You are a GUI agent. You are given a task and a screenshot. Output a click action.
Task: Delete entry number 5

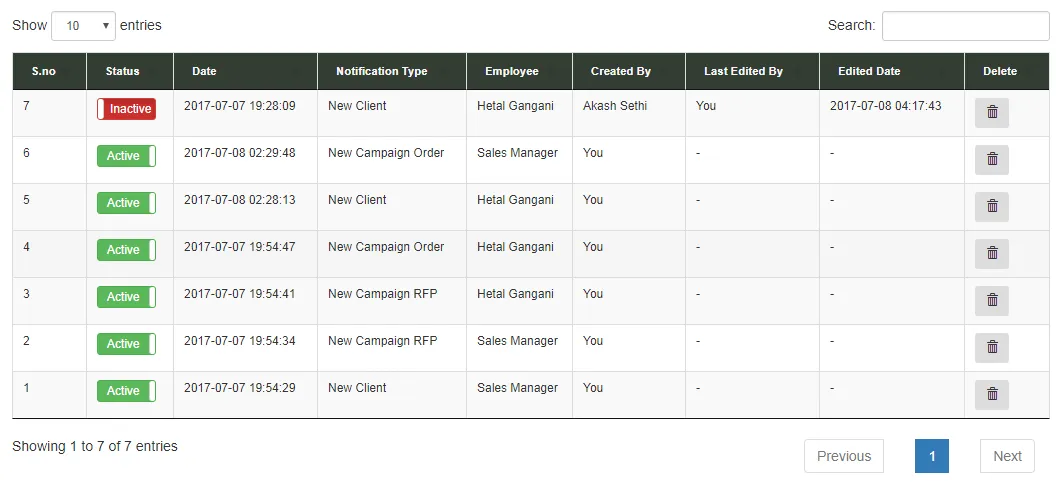[x=991, y=207]
